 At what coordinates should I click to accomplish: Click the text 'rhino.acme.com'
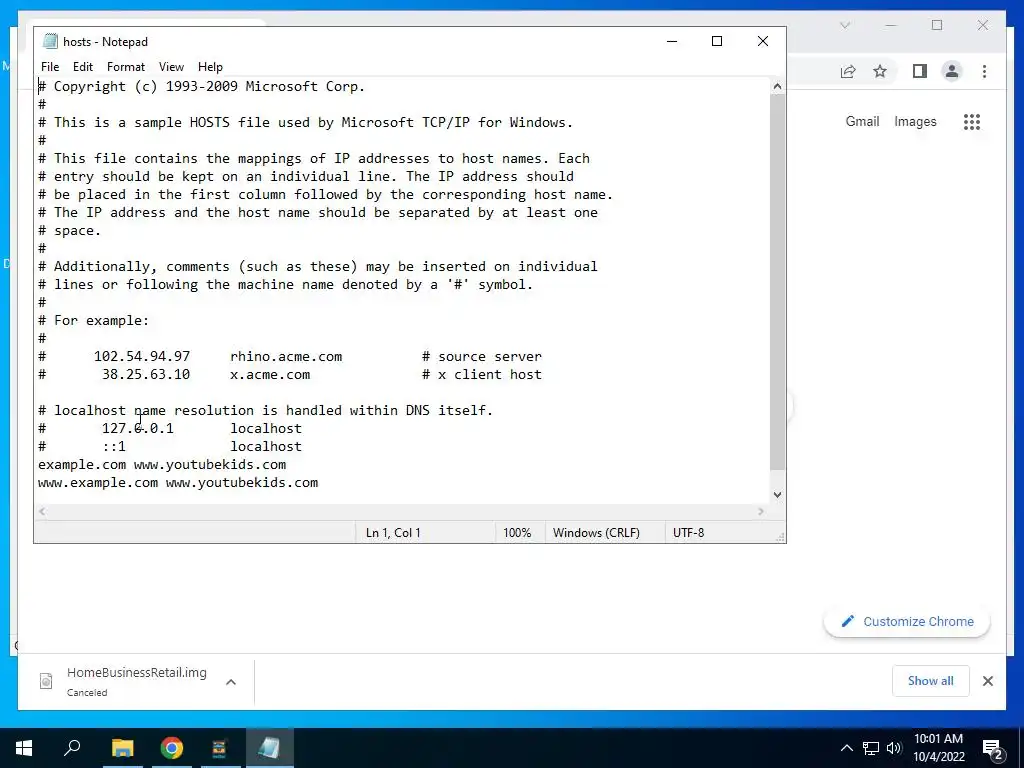pos(286,357)
